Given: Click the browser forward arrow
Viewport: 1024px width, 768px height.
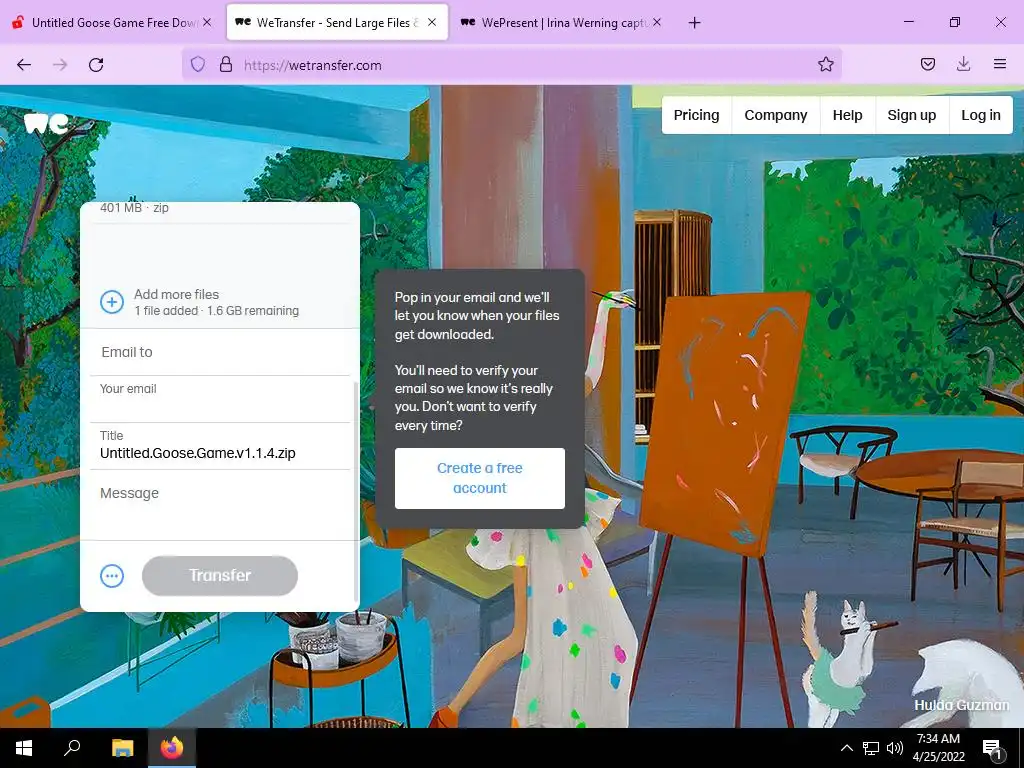Looking at the screenshot, I should pyautogui.click(x=60, y=65).
